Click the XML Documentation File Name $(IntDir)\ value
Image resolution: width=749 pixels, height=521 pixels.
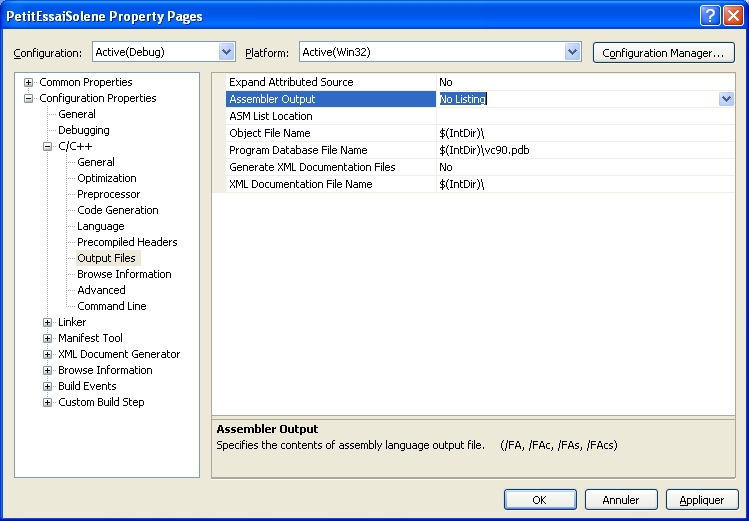coord(586,184)
